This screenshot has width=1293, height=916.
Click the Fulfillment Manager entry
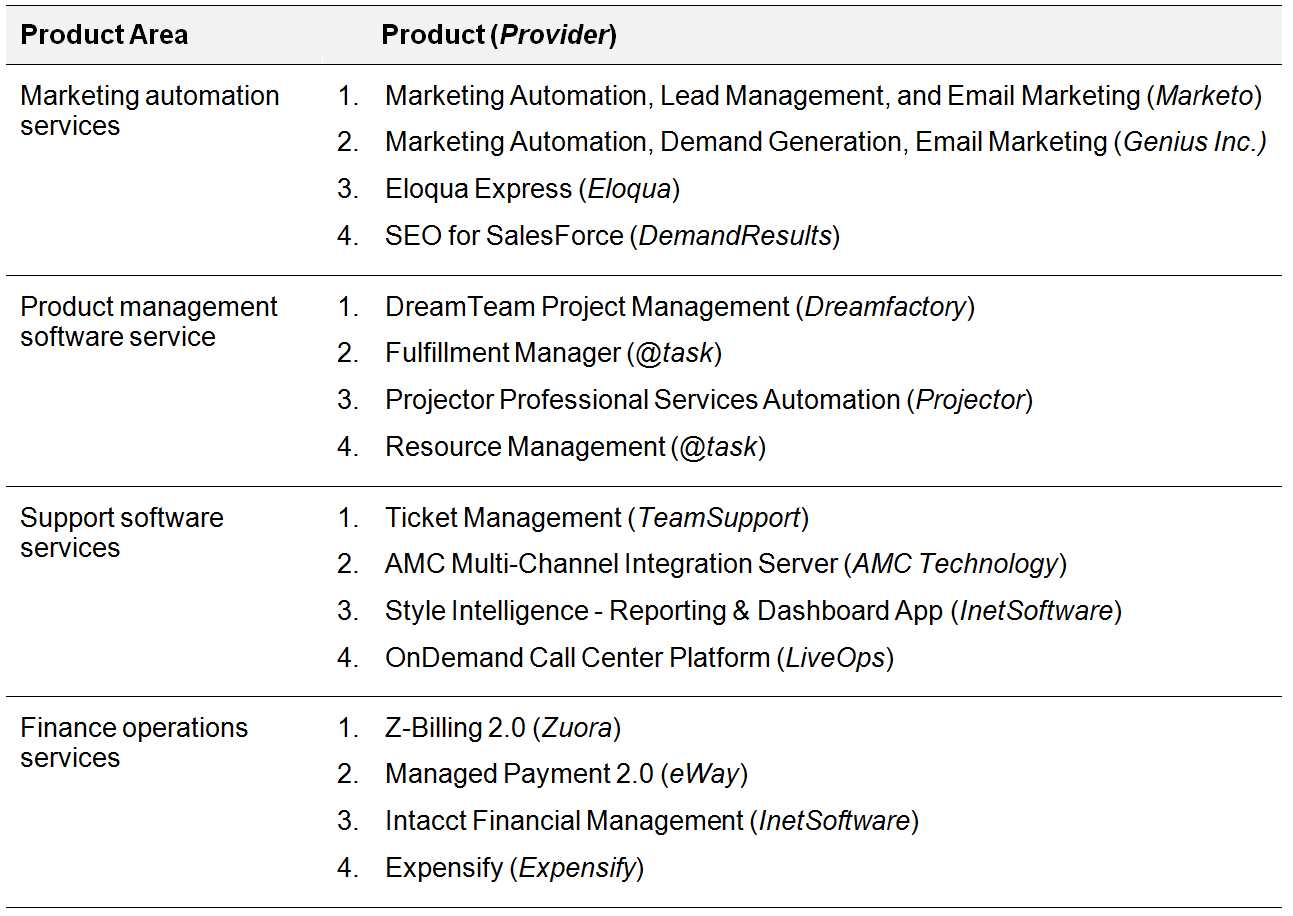point(553,353)
